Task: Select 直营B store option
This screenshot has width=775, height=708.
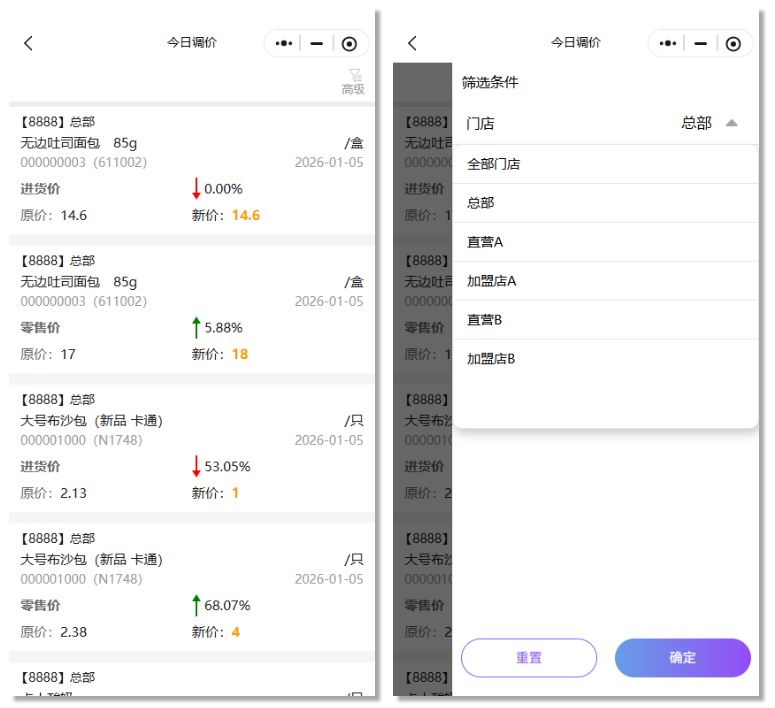Action: 485,320
